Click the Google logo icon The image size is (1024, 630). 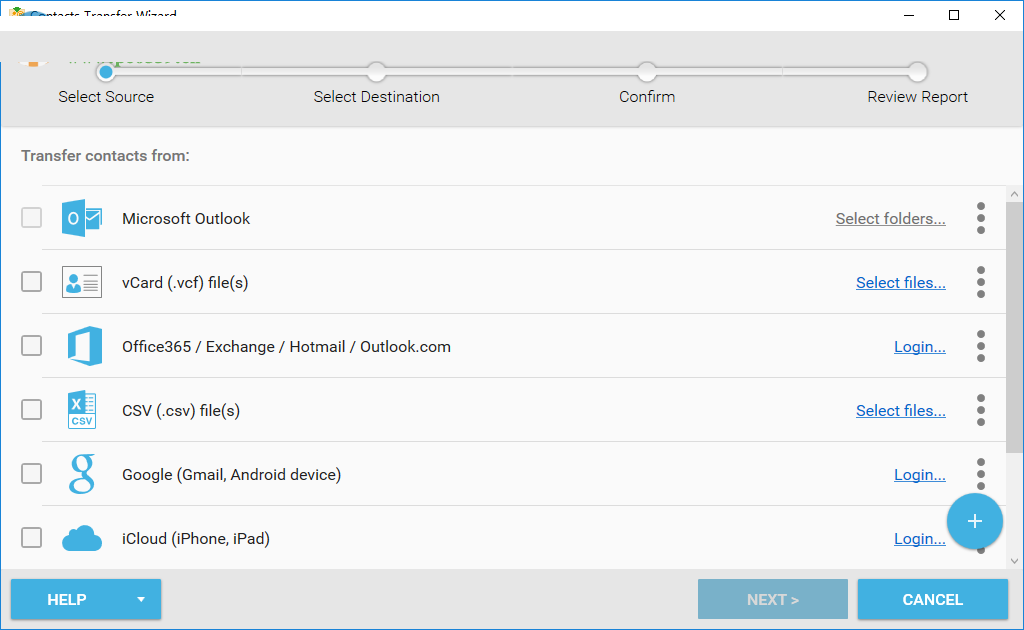[82, 474]
